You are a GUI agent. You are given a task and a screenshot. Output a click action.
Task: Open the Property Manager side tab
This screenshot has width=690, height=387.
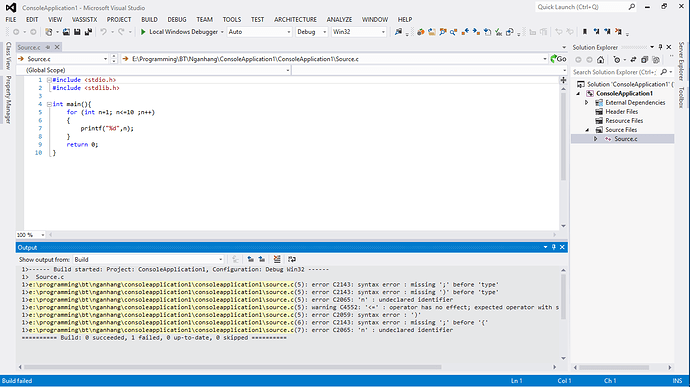click(8, 100)
